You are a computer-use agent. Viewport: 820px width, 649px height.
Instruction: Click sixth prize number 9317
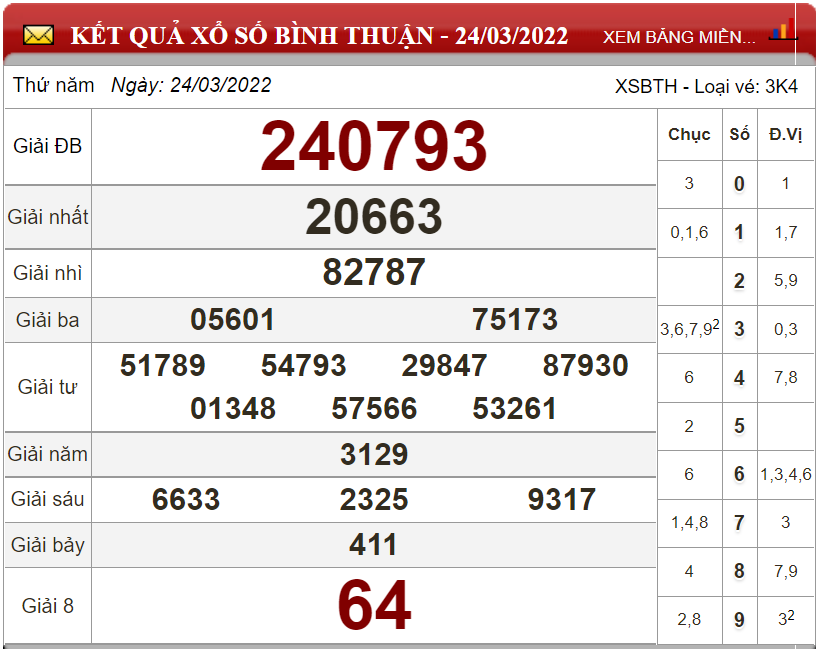click(x=561, y=500)
